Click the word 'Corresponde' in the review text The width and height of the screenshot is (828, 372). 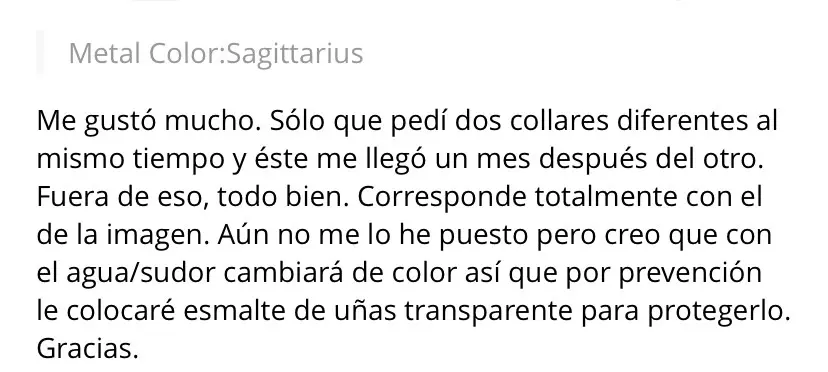pos(442,197)
